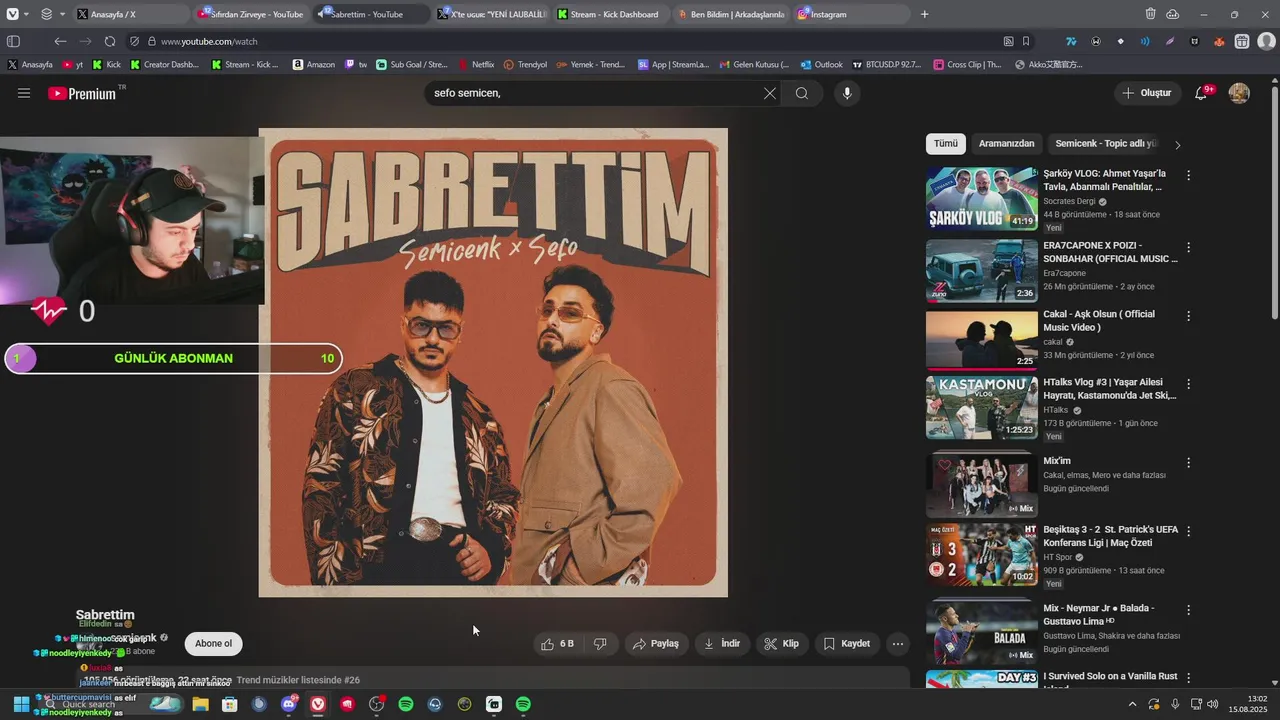1280x720 pixels.
Task: Save video to playlist with Kaydet
Action: [x=847, y=644]
